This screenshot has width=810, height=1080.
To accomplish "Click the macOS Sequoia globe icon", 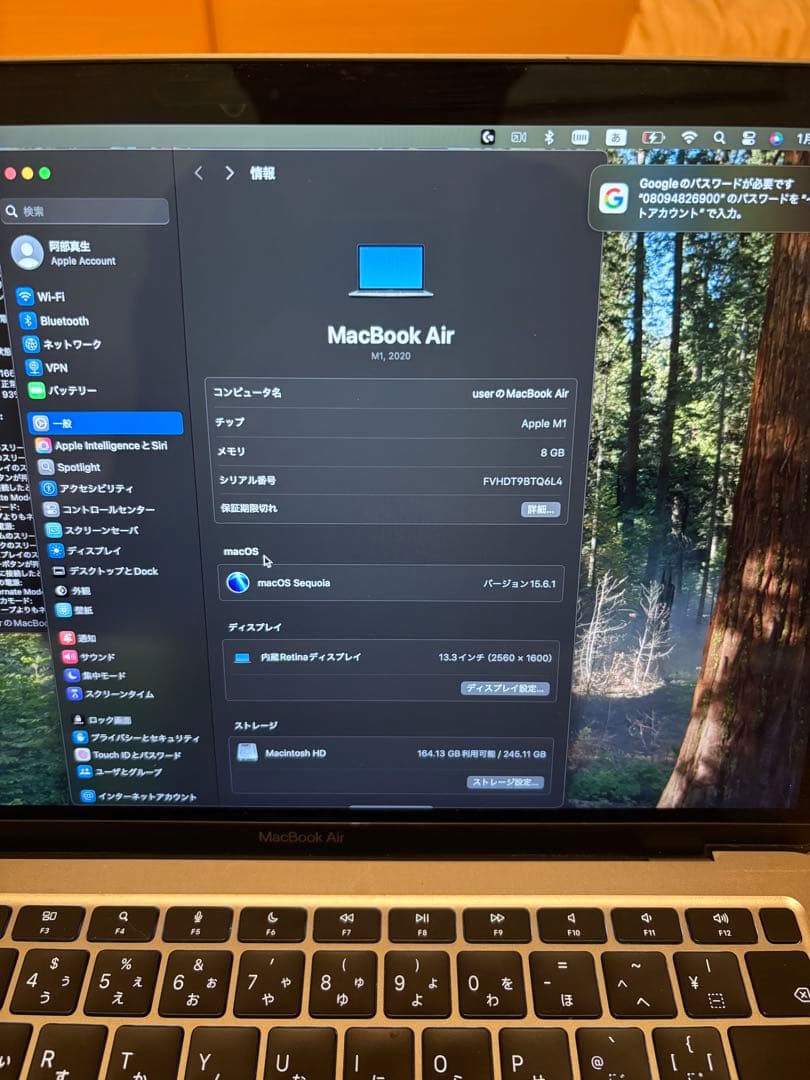I will pyautogui.click(x=237, y=582).
